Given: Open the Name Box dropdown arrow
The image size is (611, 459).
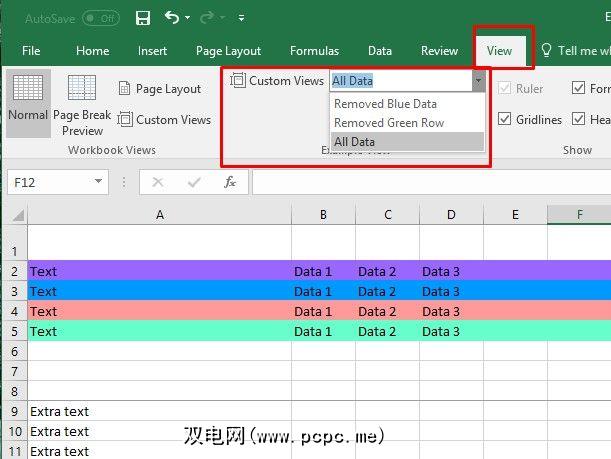Looking at the screenshot, I should tap(98, 182).
